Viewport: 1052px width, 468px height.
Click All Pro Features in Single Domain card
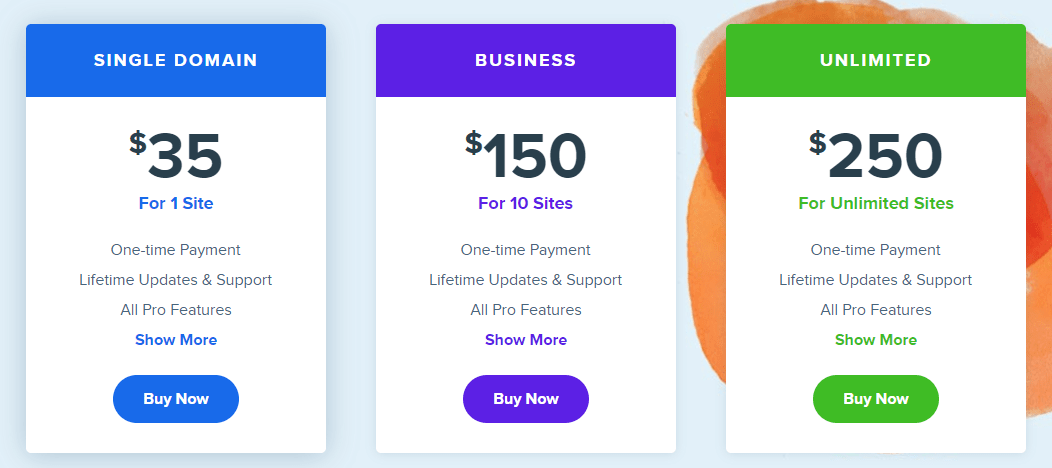click(176, 310)
